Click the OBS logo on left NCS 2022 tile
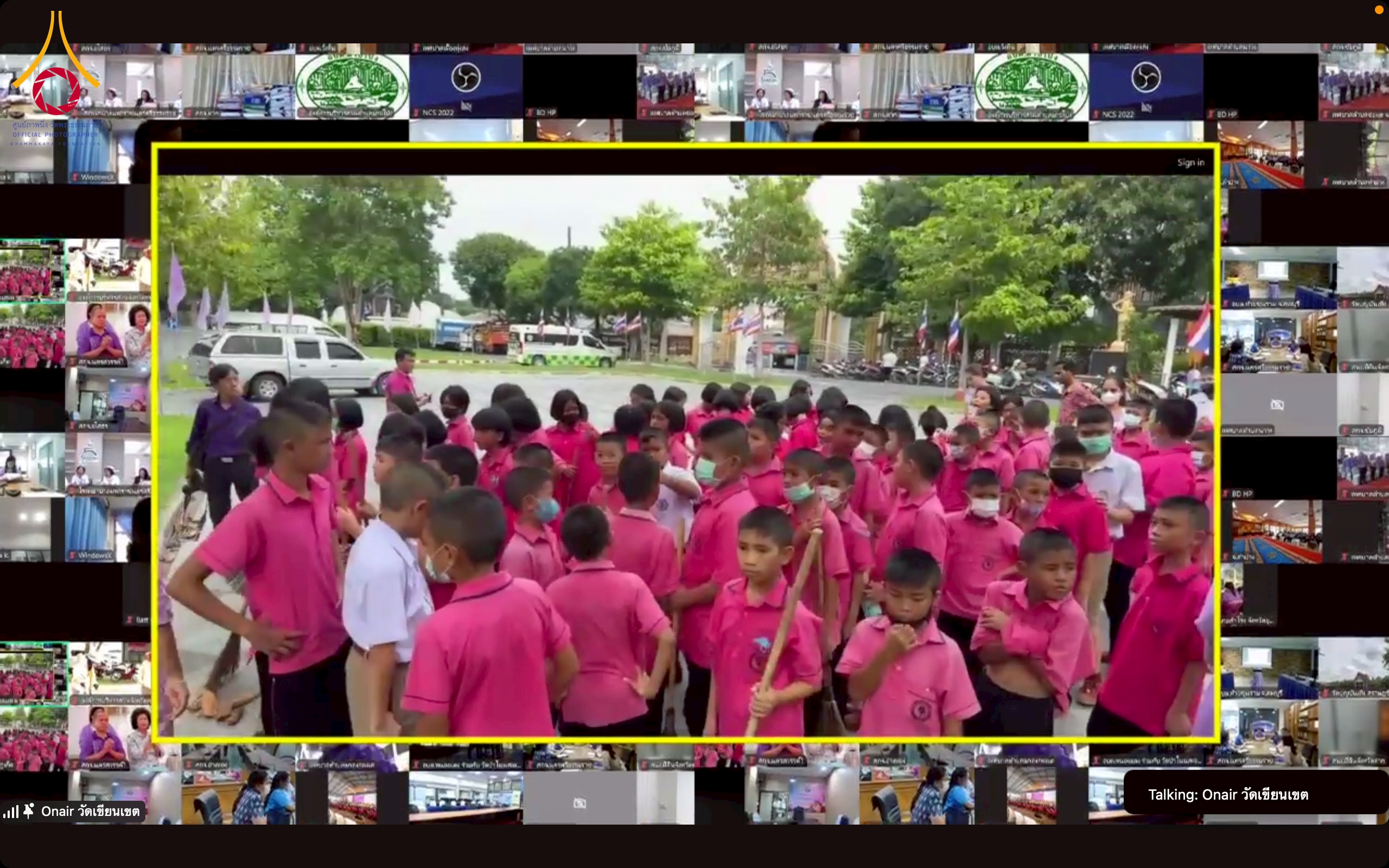 466,78
